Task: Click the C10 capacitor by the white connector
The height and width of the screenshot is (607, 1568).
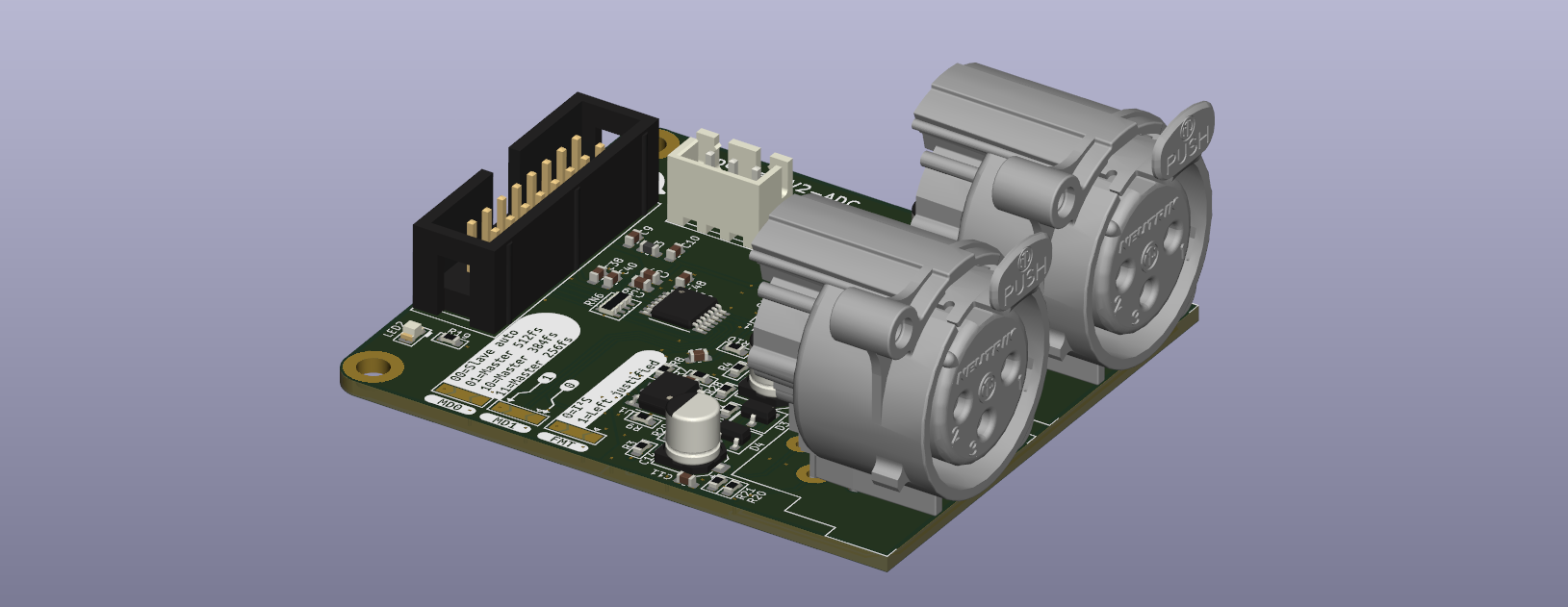Action: [672, 252]
